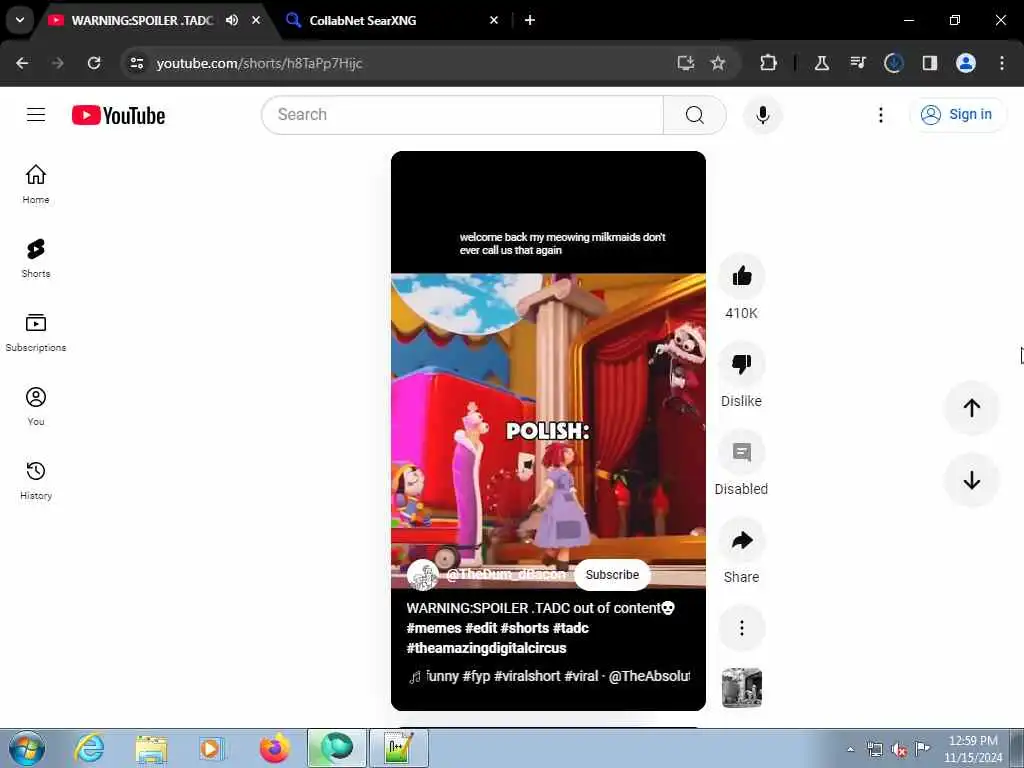Go to the previous Short
The height and width of the screenshot is (768, 1024).
pos(971,408)
